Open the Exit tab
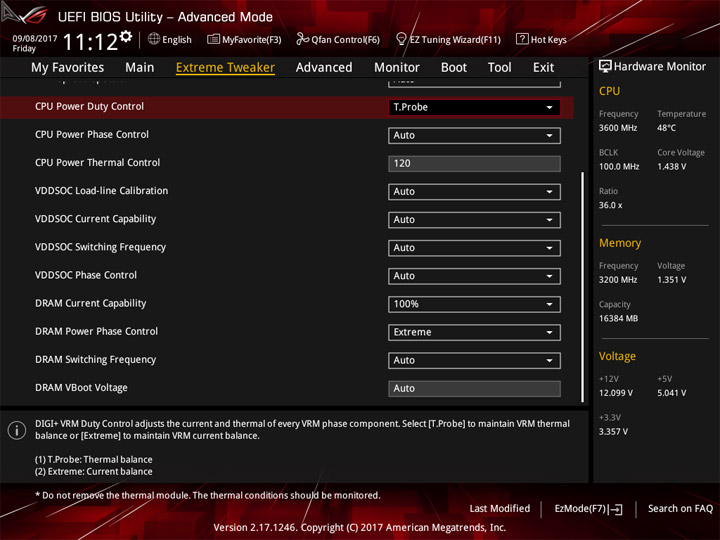Viewport: 720px width, 540px height. click(x=543, y=68)
